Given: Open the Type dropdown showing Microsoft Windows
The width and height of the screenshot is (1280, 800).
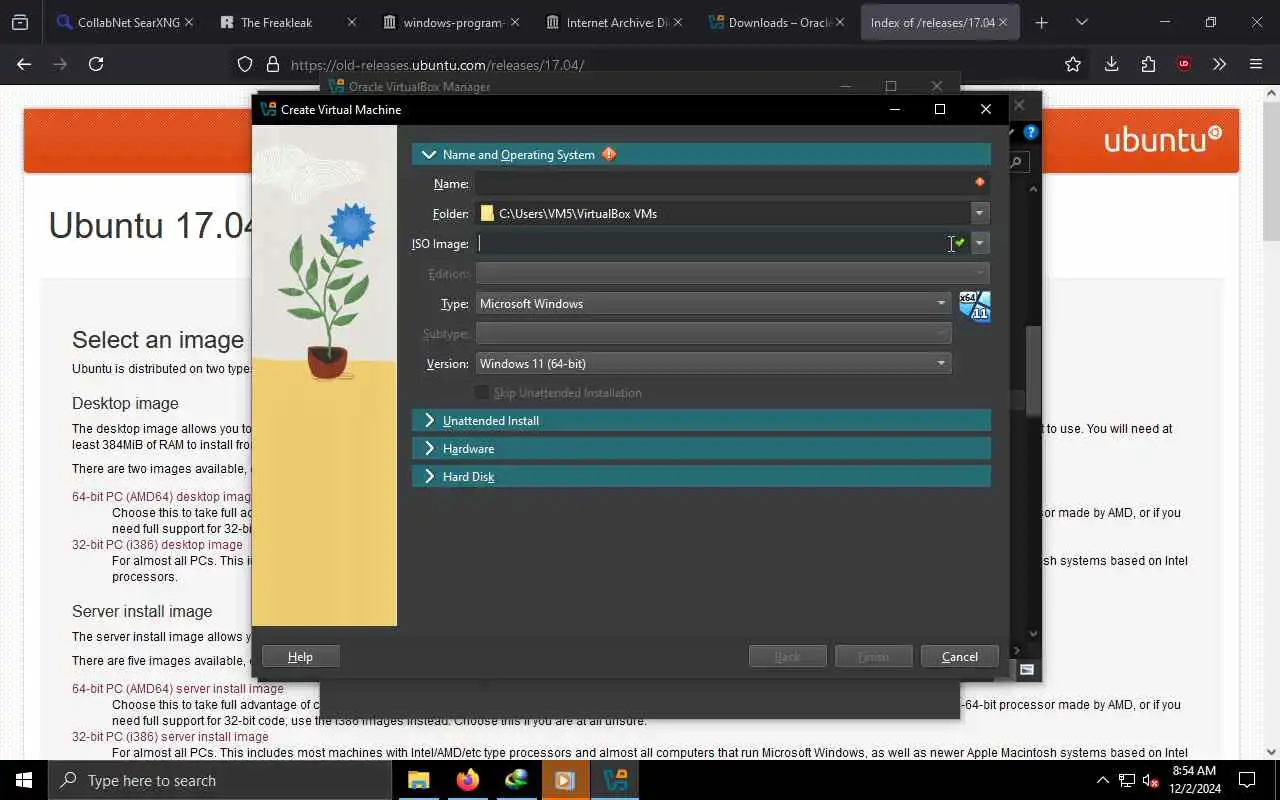Looking at the screenshot, I should (713, 303).
